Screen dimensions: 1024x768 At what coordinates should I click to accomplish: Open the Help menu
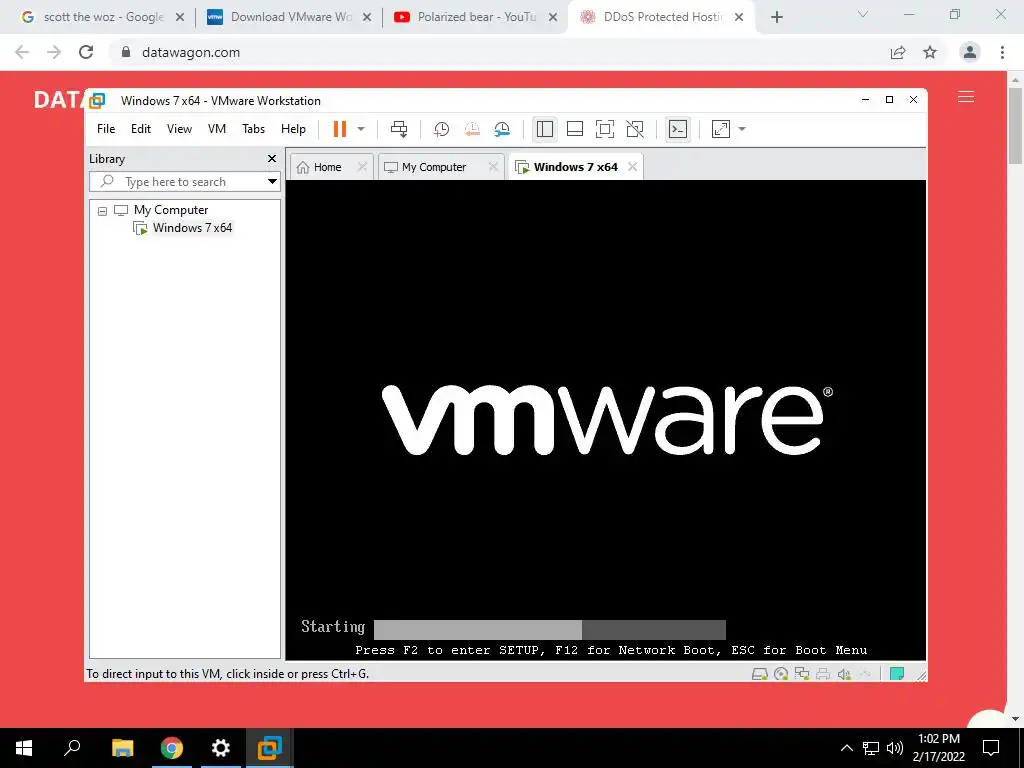(x=293, y=129)
